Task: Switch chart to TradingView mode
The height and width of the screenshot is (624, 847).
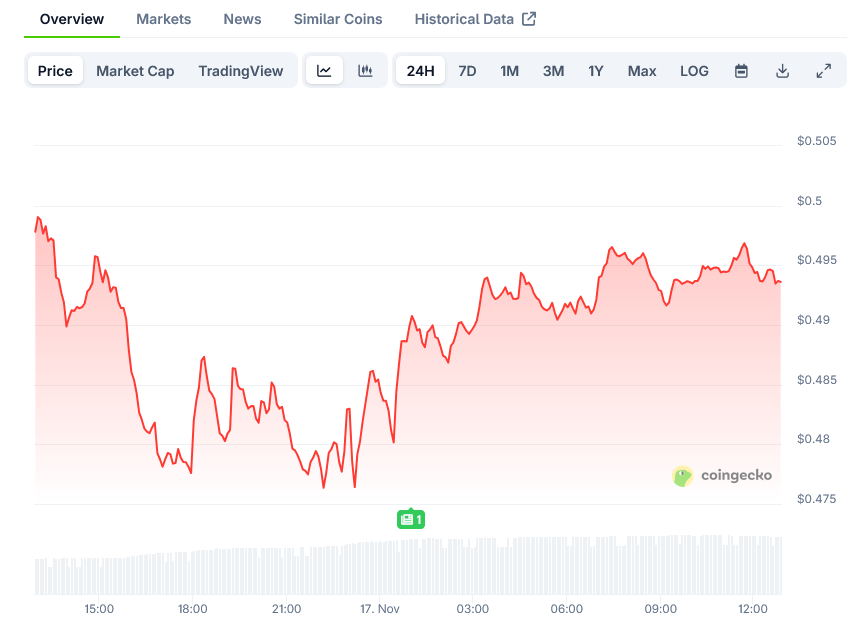Action: coord(240,71)
